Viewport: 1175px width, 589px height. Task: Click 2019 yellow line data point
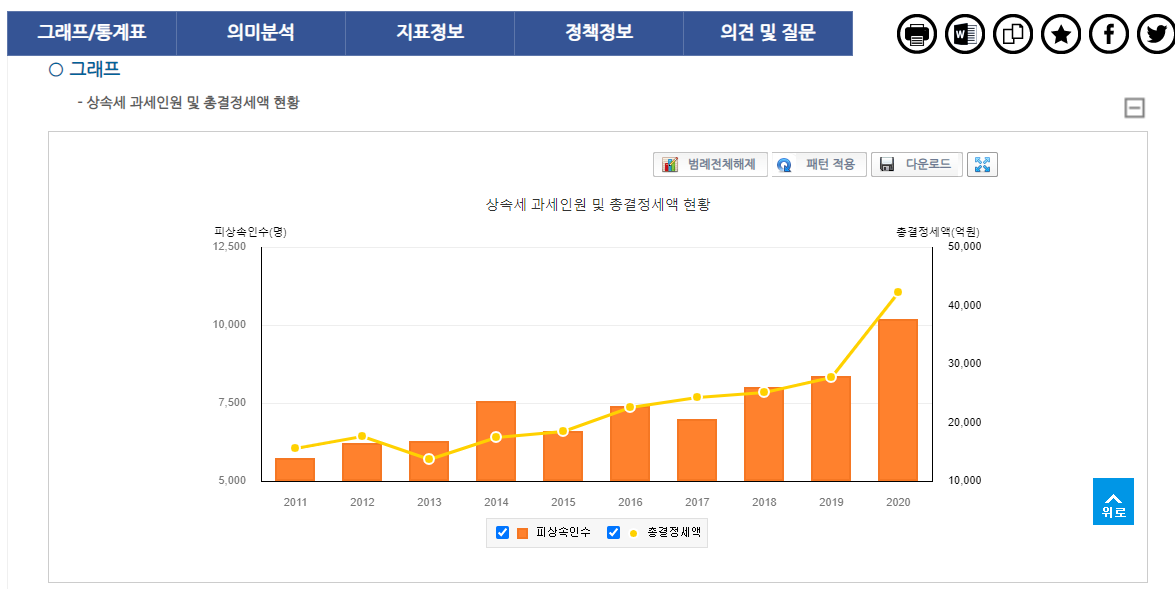831,377
